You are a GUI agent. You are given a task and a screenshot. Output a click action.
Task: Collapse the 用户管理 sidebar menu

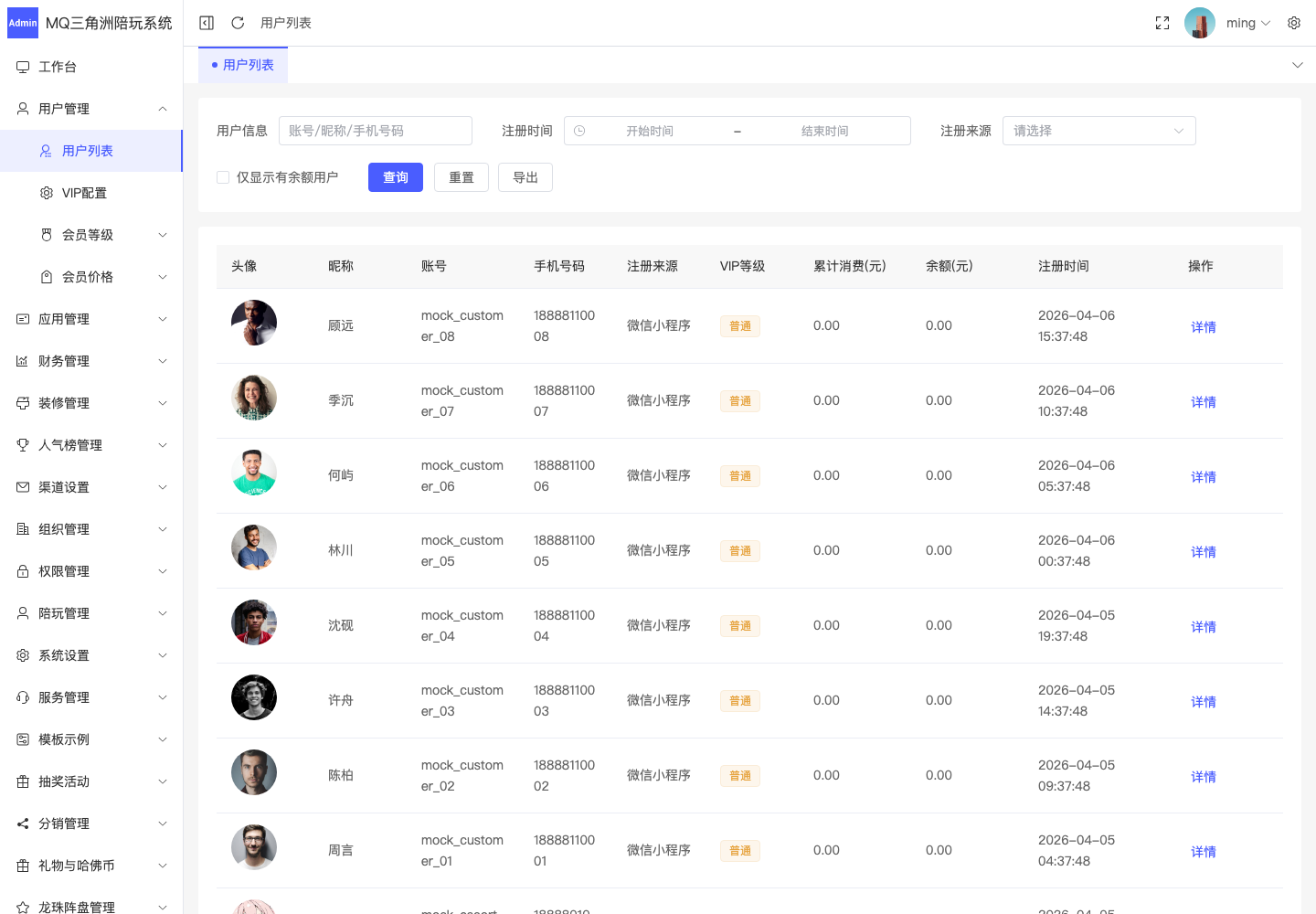91,109
